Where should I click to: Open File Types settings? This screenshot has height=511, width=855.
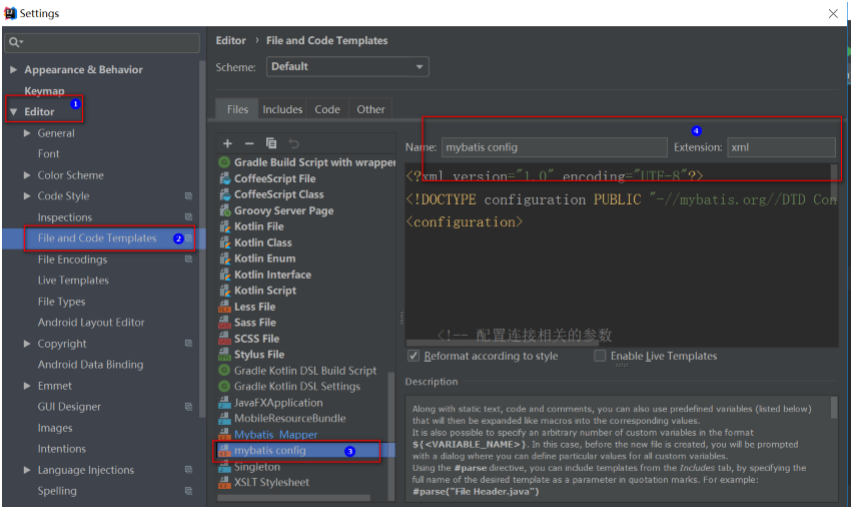tap(62, 302)
